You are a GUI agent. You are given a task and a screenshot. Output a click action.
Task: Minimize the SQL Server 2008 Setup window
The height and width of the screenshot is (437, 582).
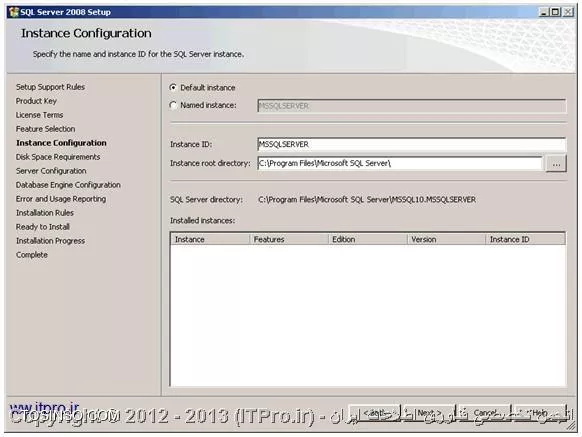coord(543,12)
